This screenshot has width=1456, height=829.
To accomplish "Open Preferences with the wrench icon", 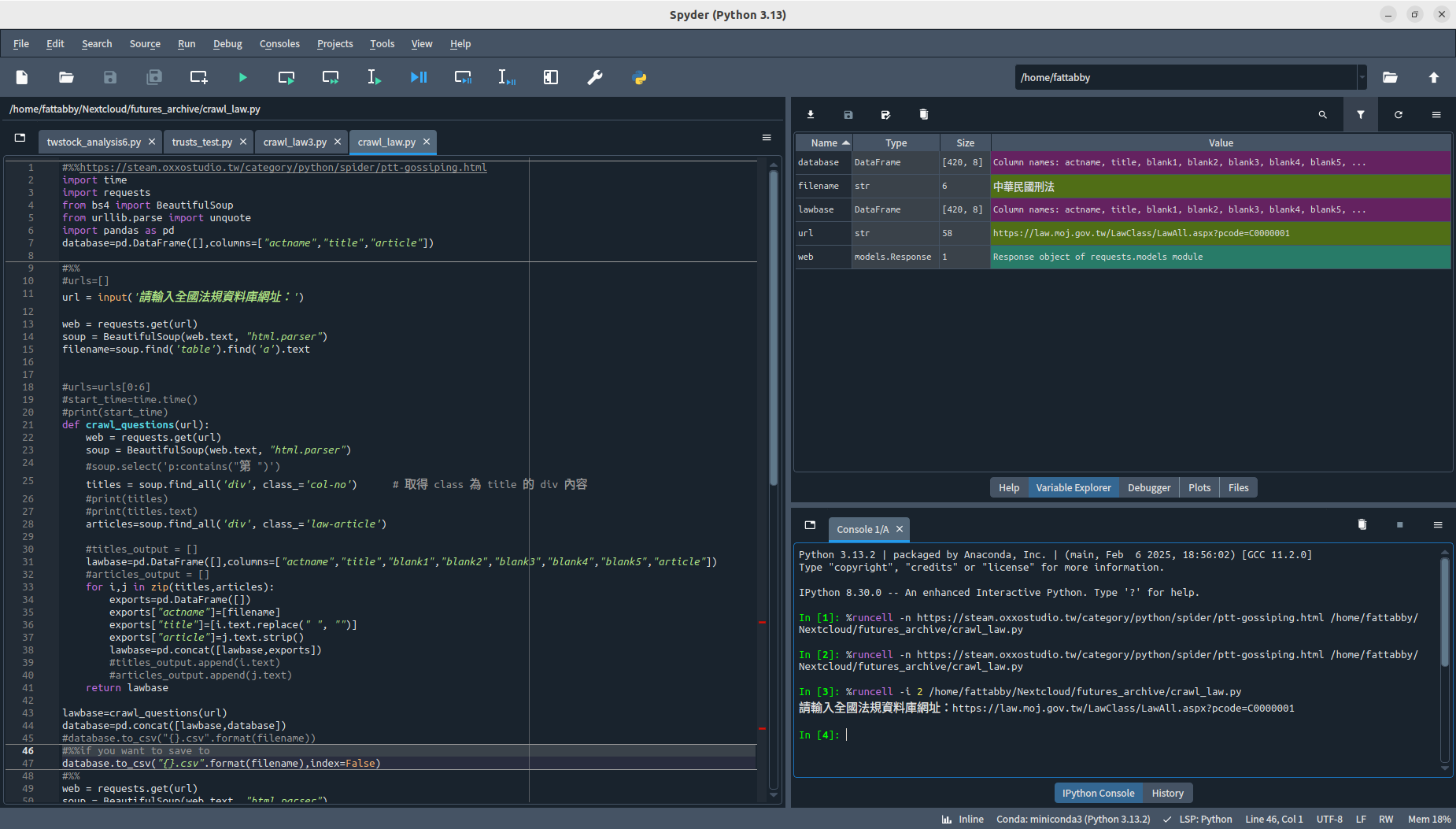I will coord(595,77).
